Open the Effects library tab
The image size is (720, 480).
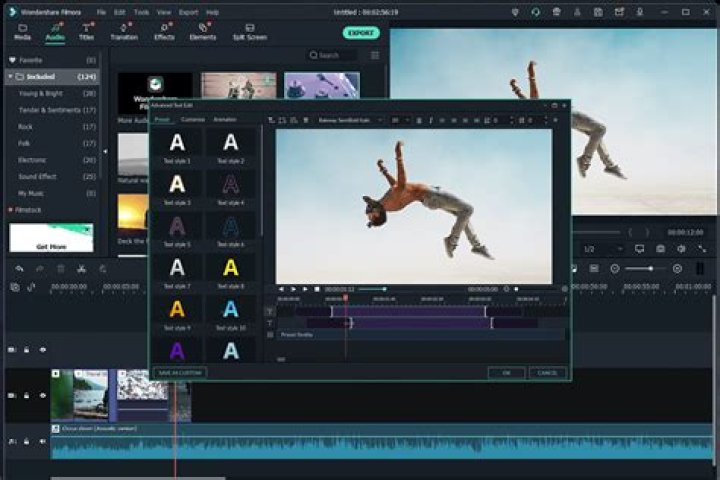pos(164,32)
